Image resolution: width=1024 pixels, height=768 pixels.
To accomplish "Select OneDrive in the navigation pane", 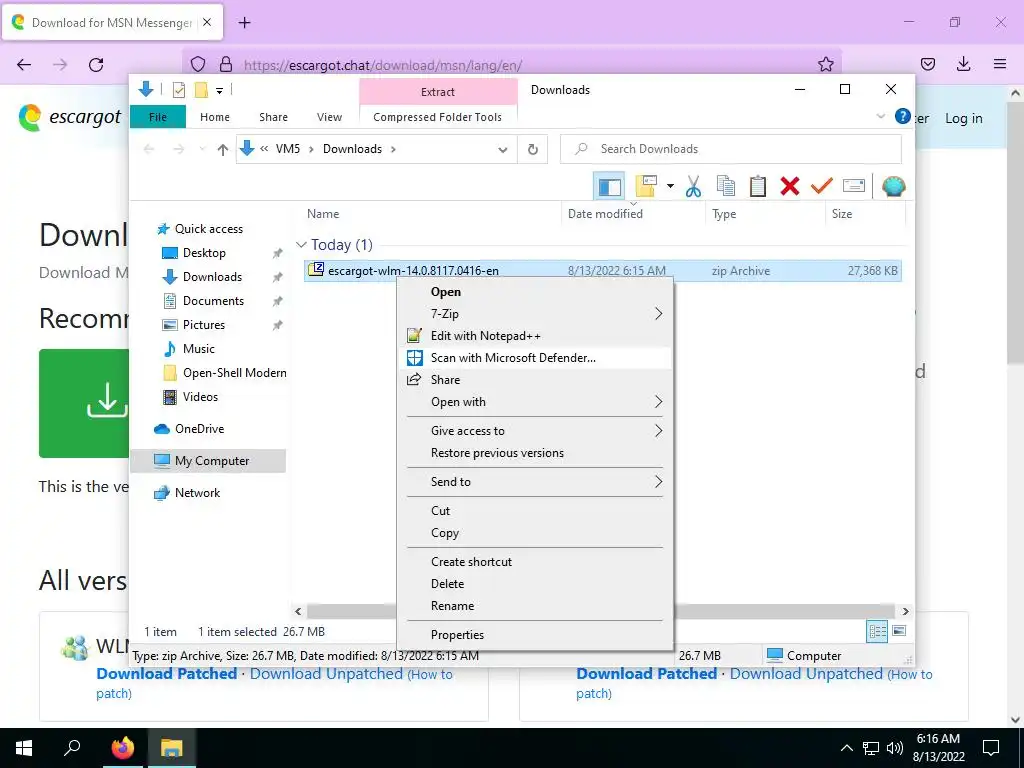I will tap(199, 429).
